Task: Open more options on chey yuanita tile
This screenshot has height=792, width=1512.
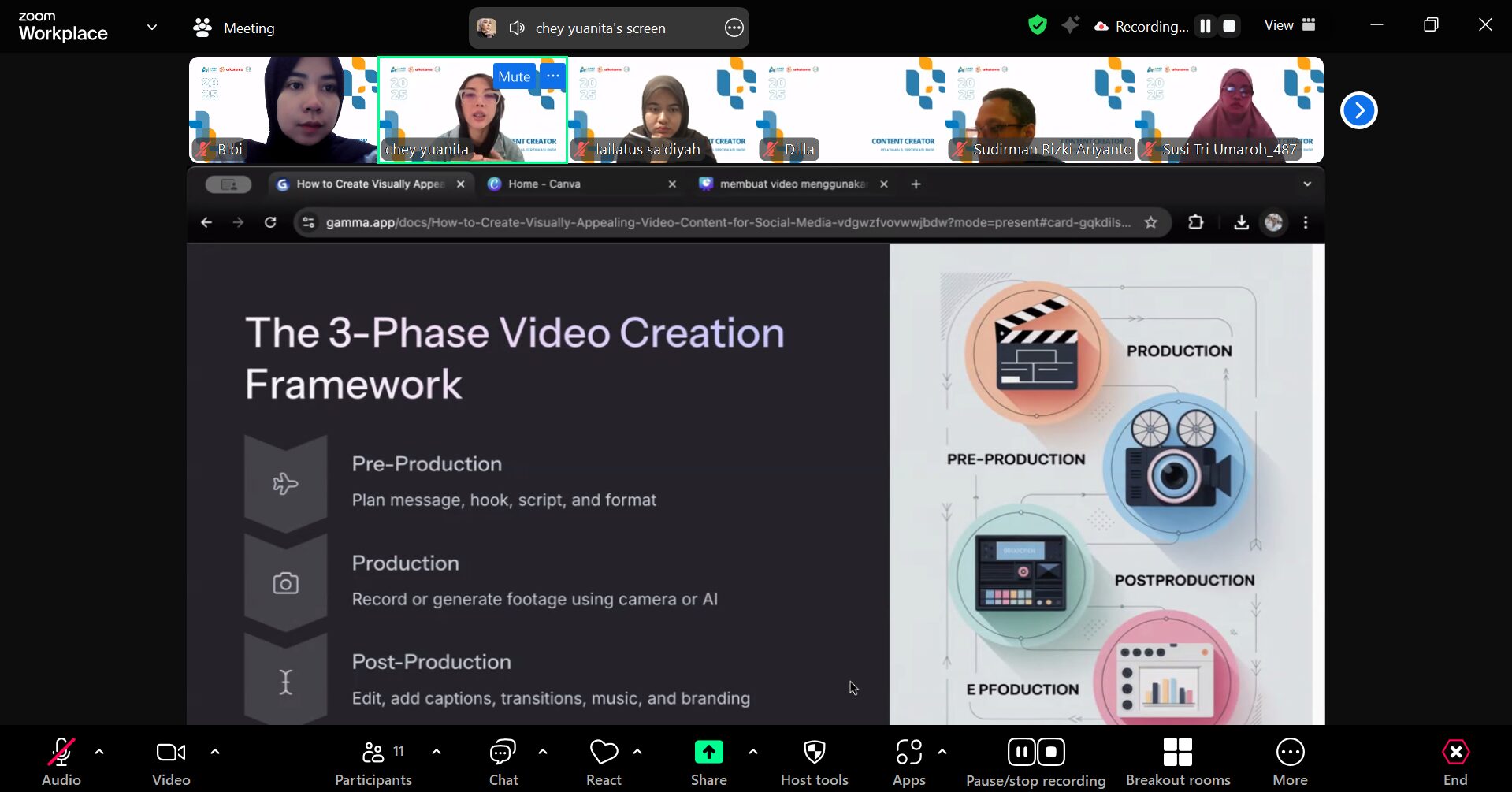Action: [x=553, y=76]
